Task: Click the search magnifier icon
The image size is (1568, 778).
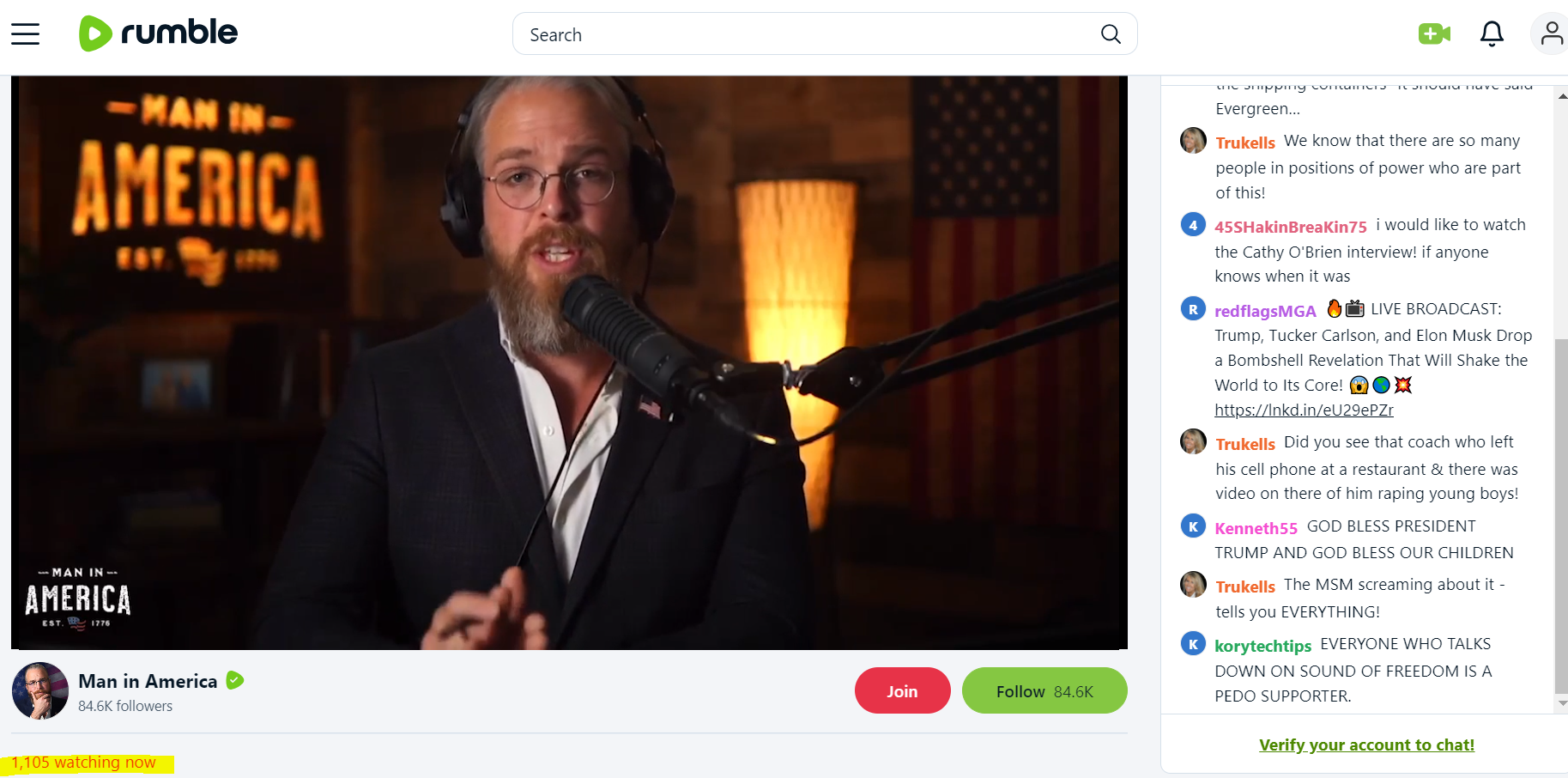Action: [1111, 34]
